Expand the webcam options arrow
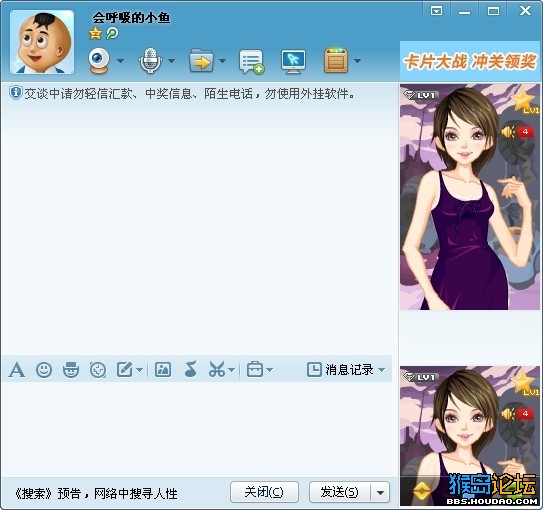Screen dimensions: 543x510 click(x=121, y=61)
